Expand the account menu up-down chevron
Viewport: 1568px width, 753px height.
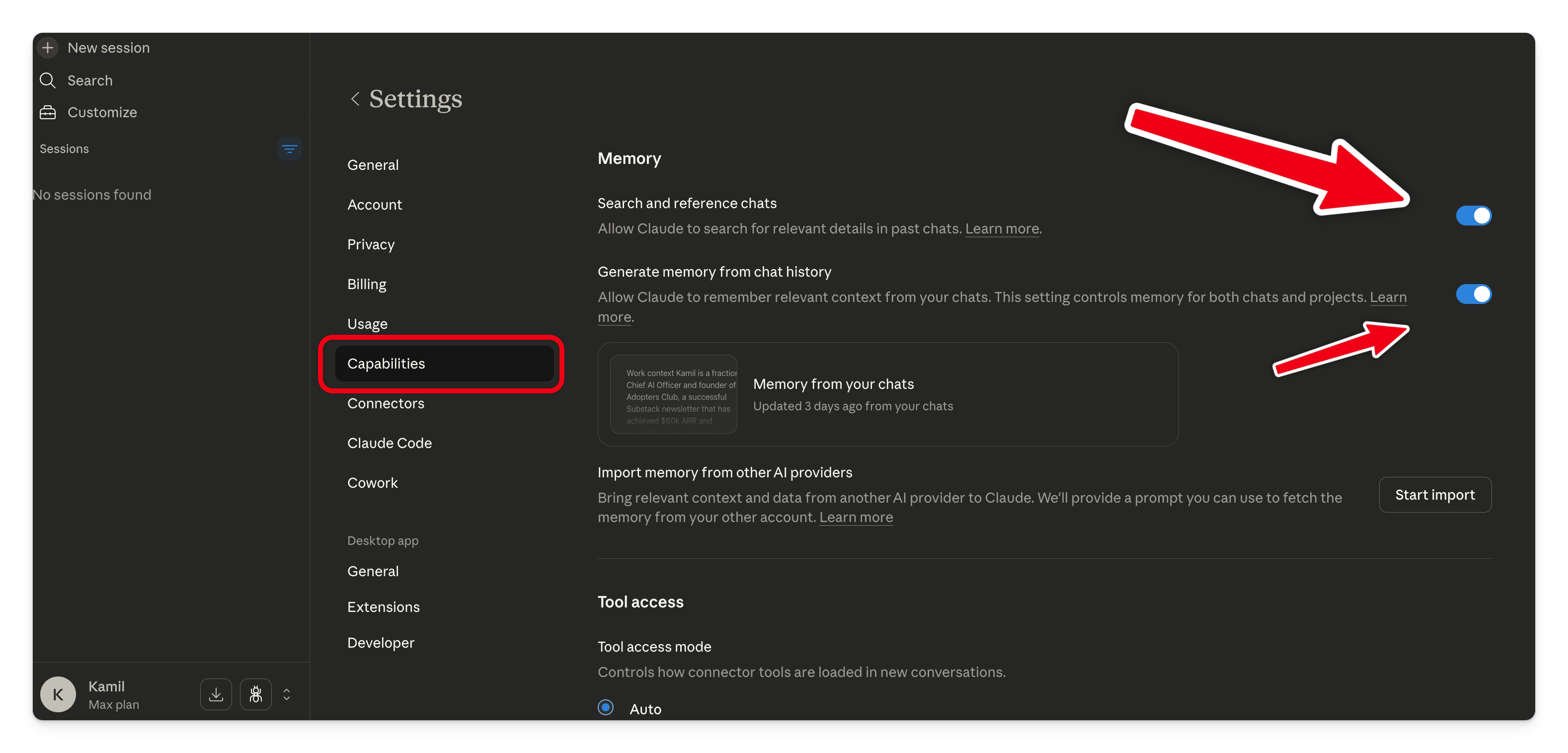pos(287,694)
